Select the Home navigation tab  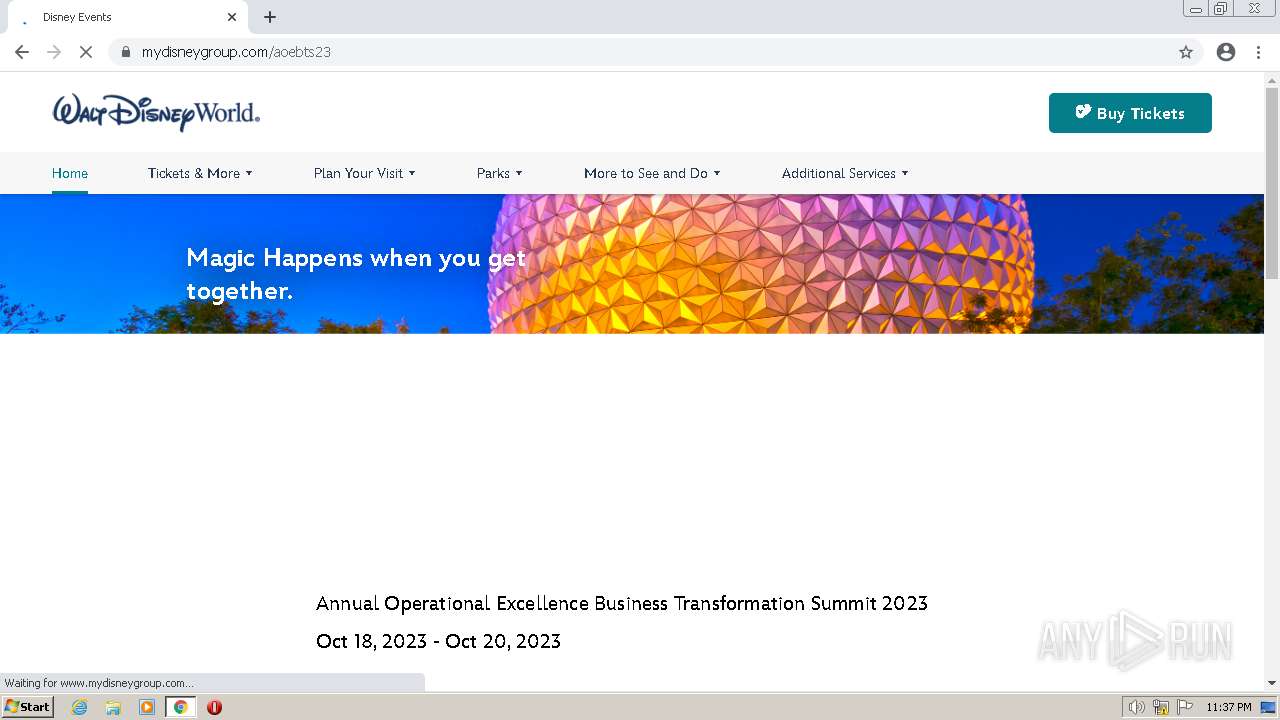[x=70, y=173]
